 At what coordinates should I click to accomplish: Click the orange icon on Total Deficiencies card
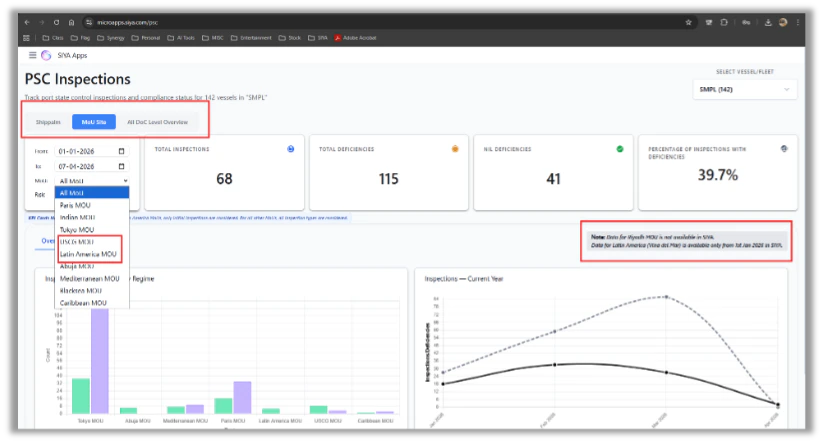[455, 149]
